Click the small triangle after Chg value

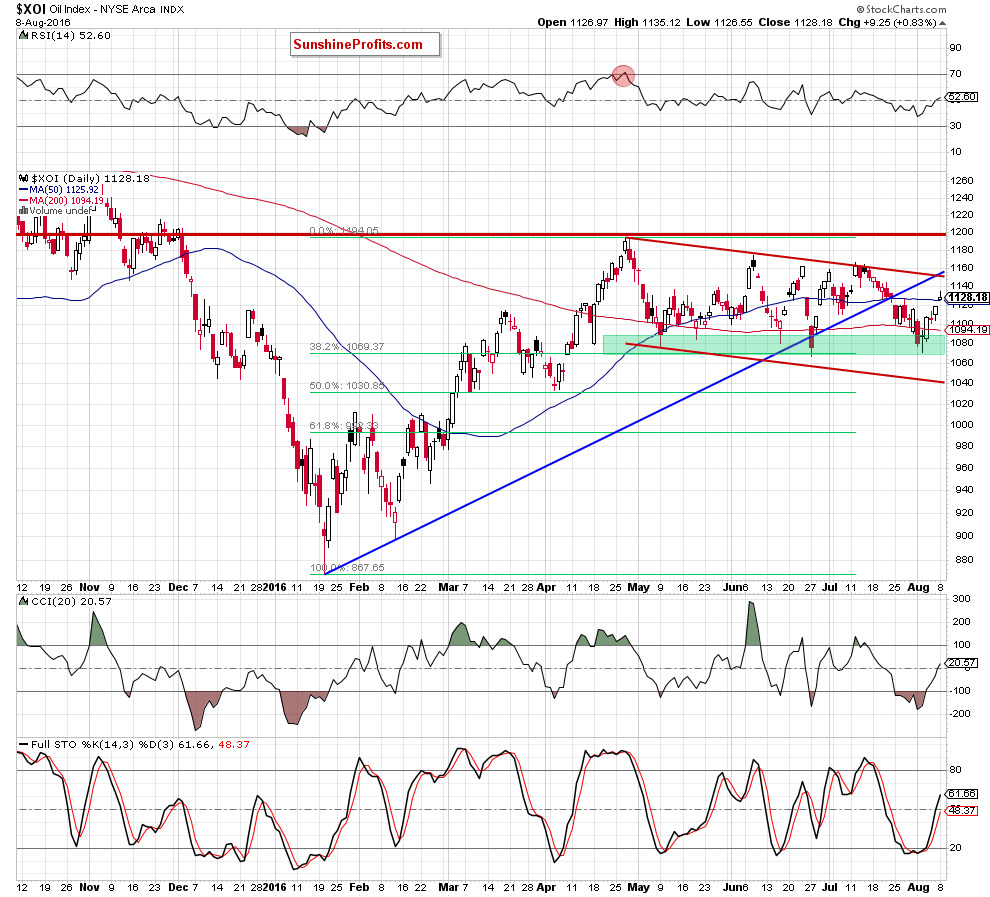[x=943, y=23]
